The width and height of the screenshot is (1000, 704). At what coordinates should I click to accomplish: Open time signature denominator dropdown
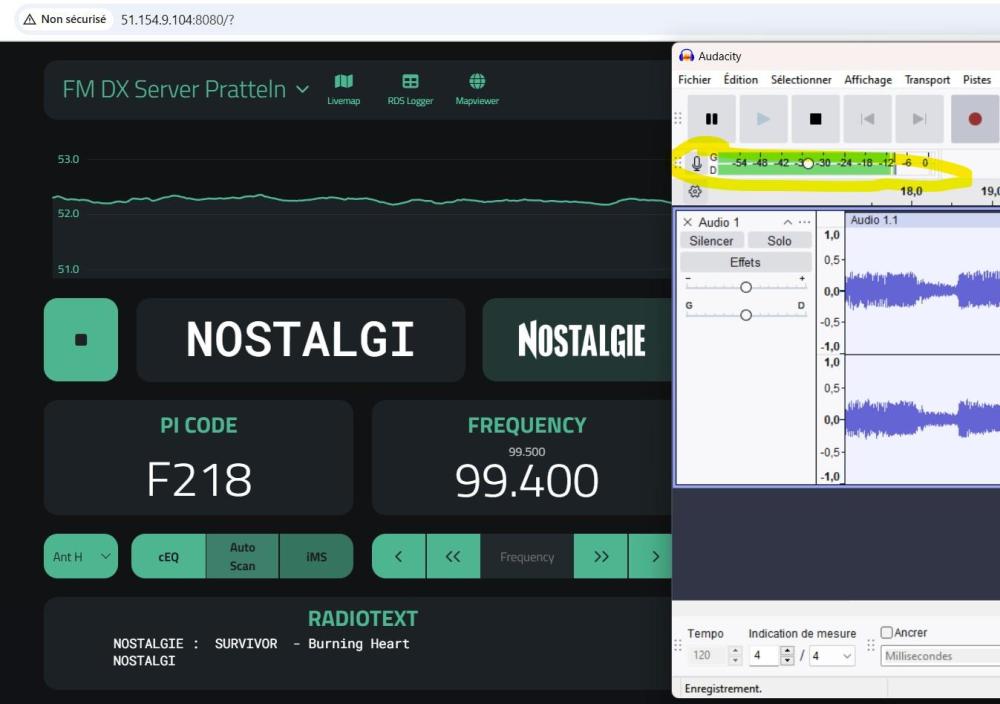pyautogui.click(x=832, y=656)
